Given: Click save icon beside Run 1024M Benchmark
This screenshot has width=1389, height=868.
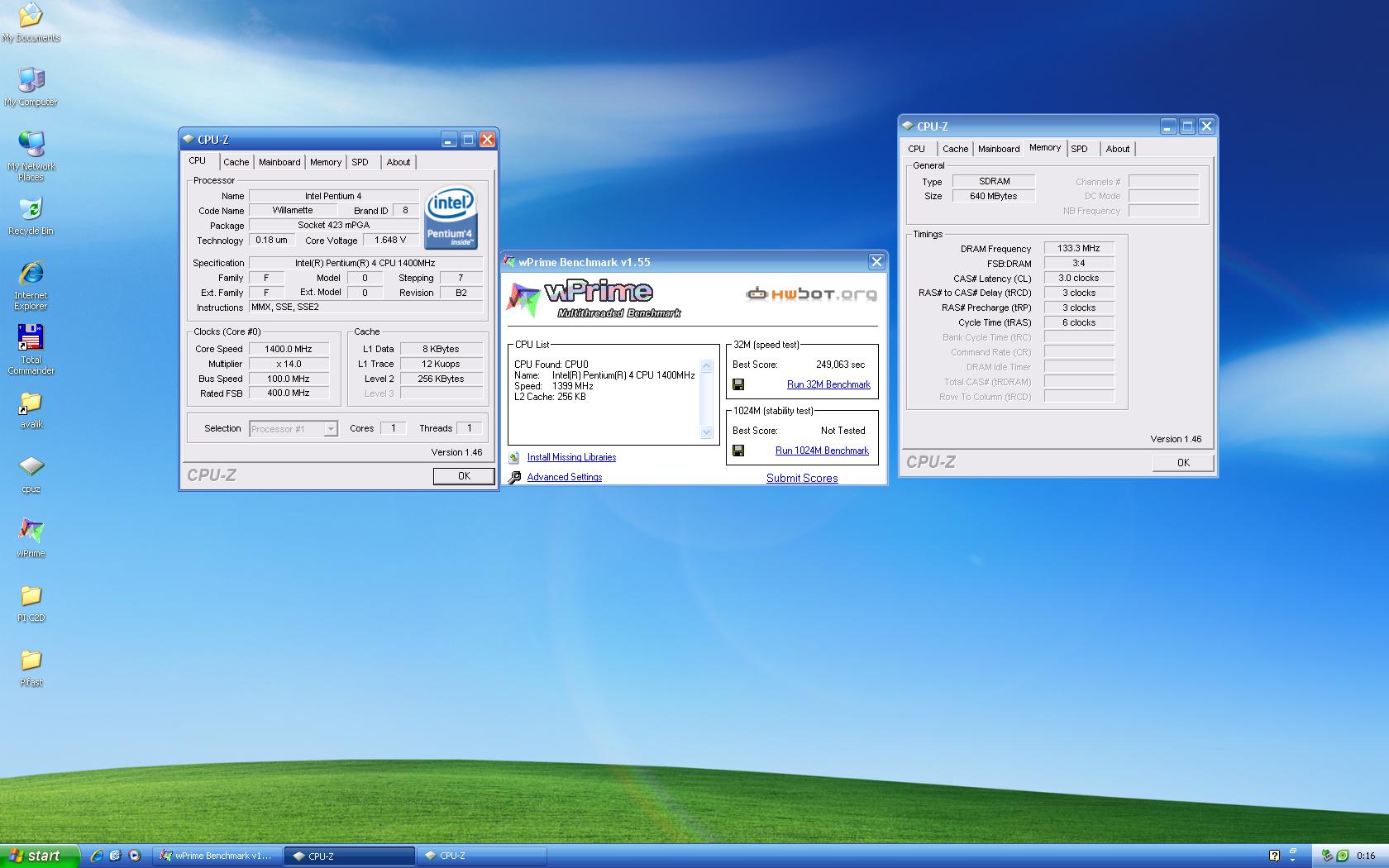Looking at the screenshot, I should pyautogui.click(x=738, y=451).
